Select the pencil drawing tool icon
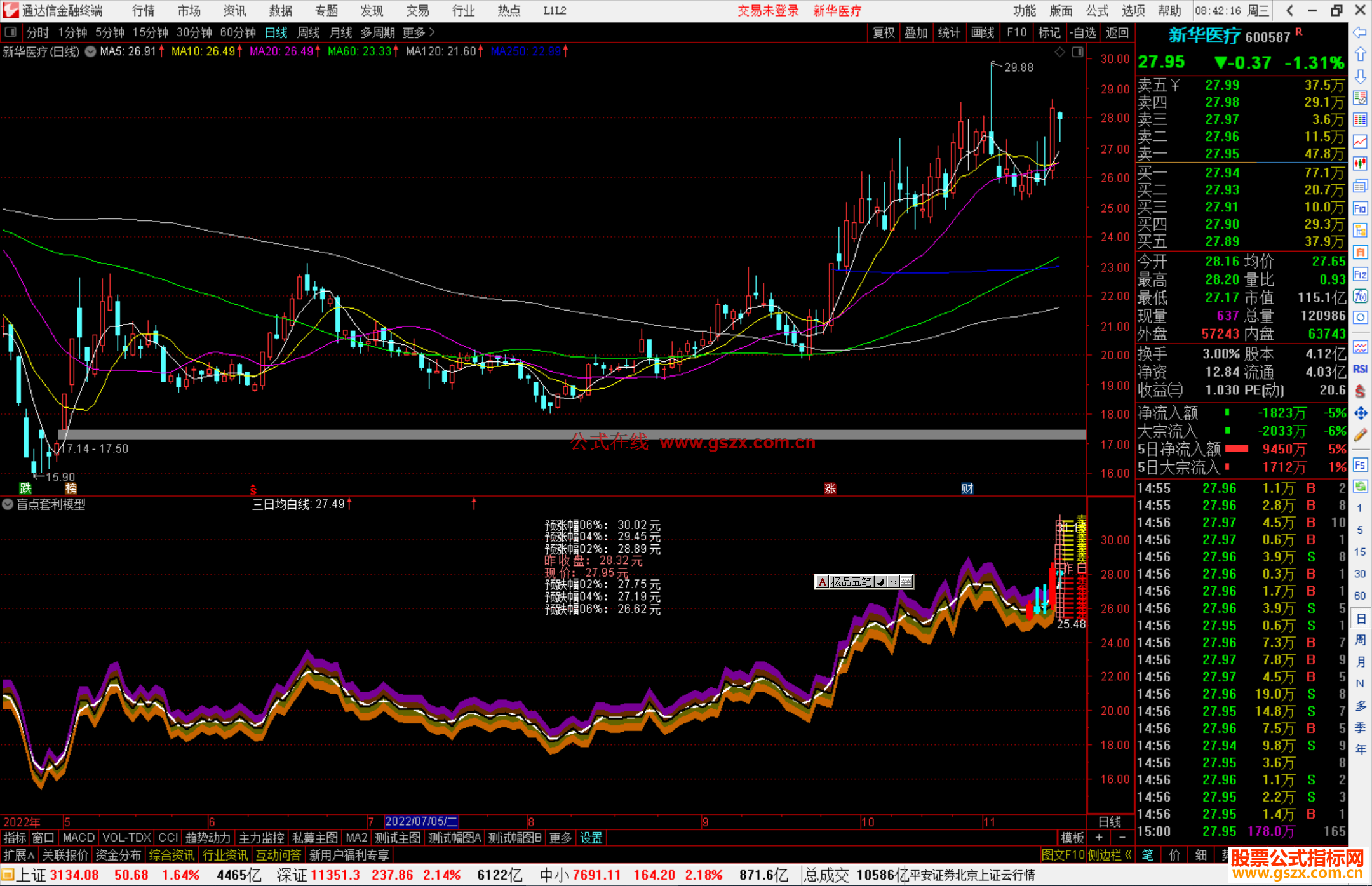The width and height of the screenshot is (1372, 886). tap(1360, 436)
